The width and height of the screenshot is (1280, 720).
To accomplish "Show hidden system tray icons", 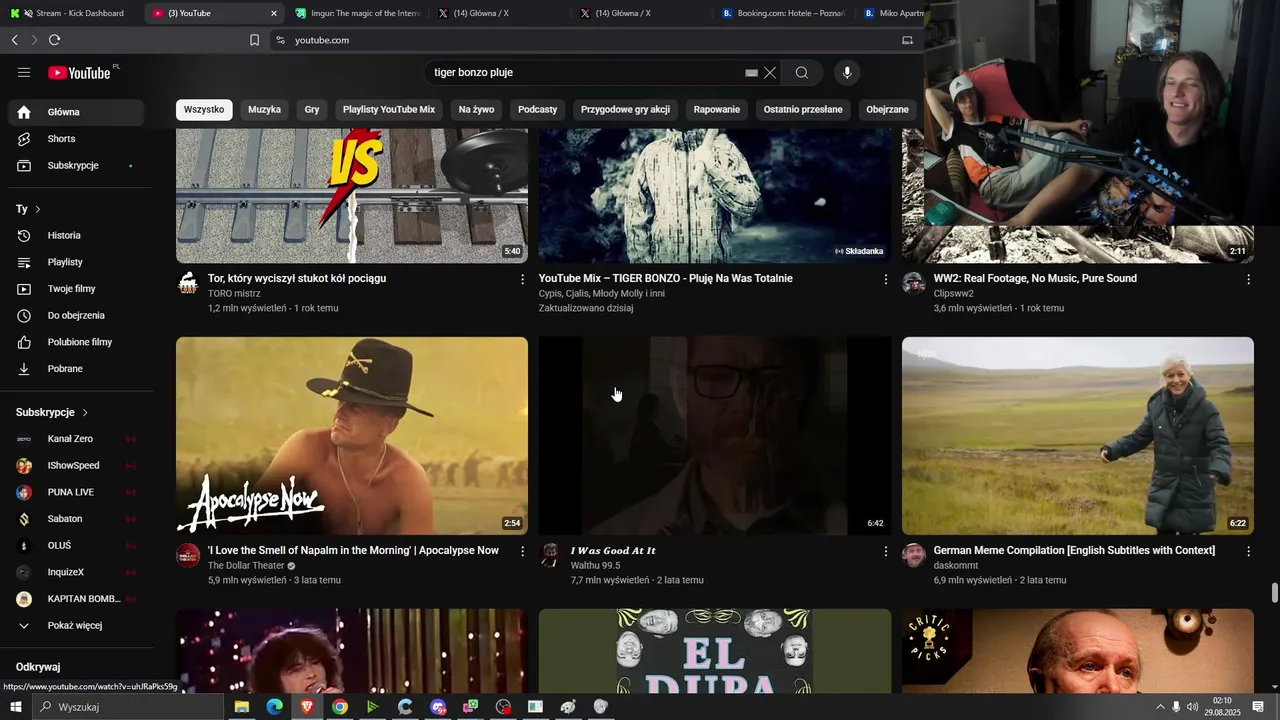I will coord(1160,707).
